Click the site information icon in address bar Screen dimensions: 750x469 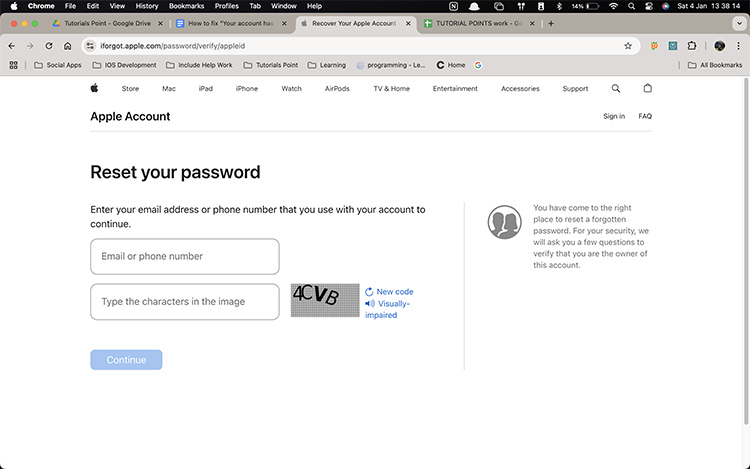(x=90, y=46)
